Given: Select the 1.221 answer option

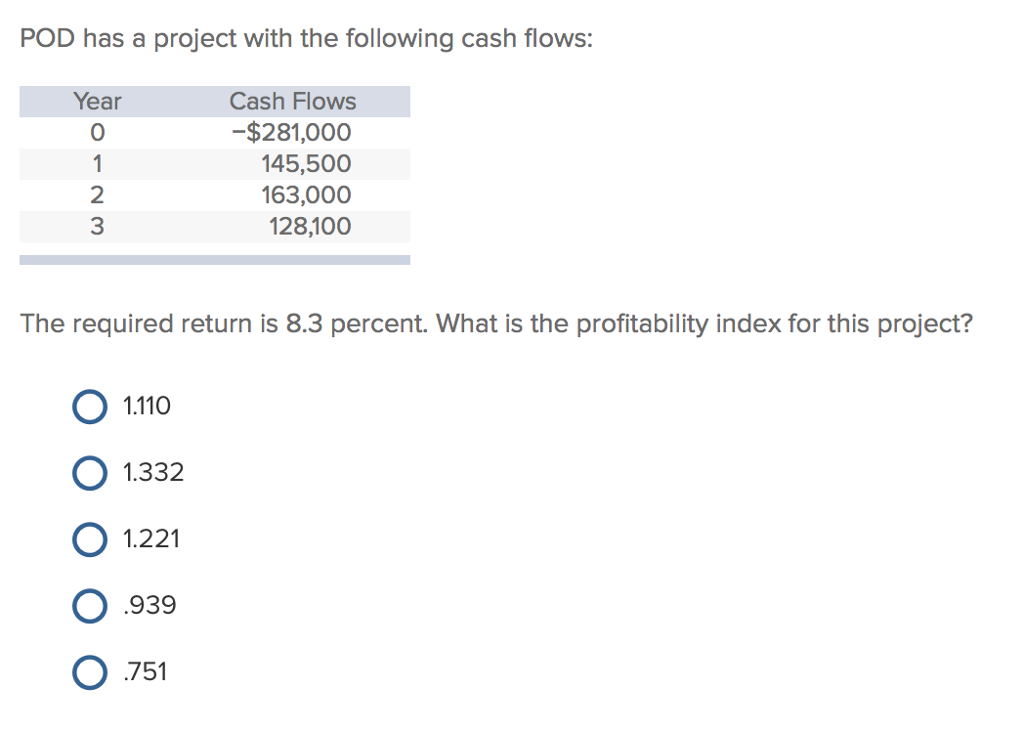Looking at the screenshot, I should click(x=90, y=539).
